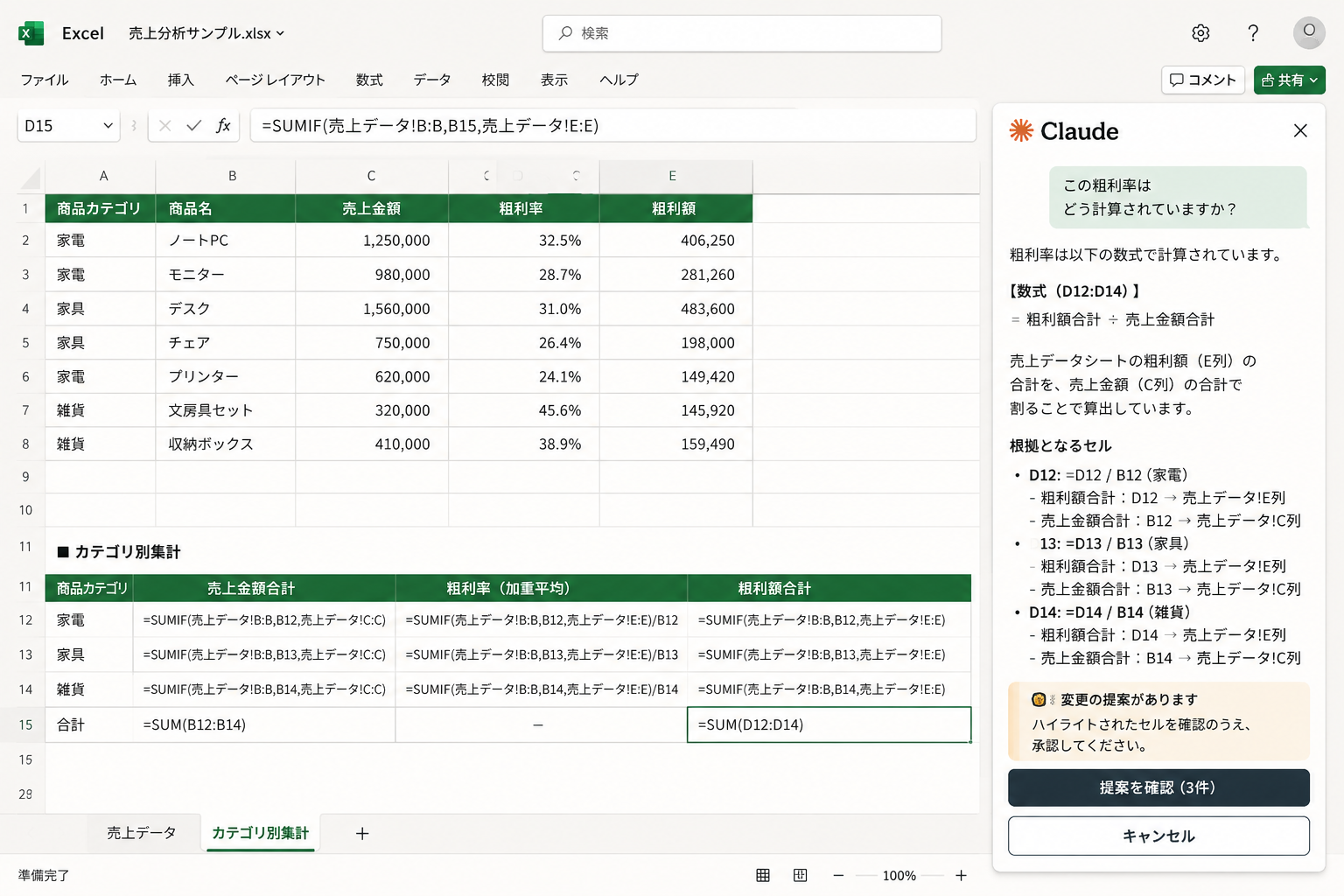1344x896 pixels.
Task: Click the 変更の提案があります notice
Action: click(x=1158, y=722)
